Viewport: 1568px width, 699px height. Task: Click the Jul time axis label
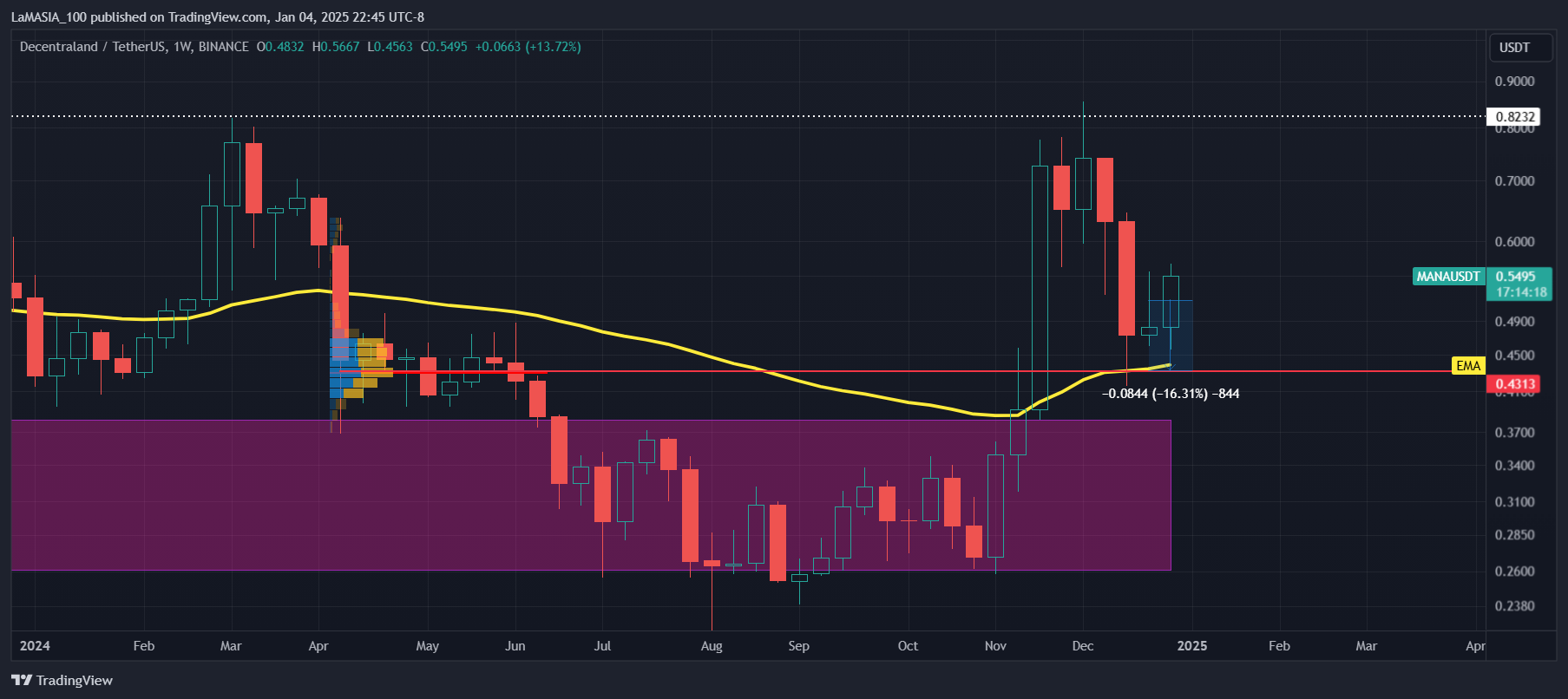click(x=602, y=646)
